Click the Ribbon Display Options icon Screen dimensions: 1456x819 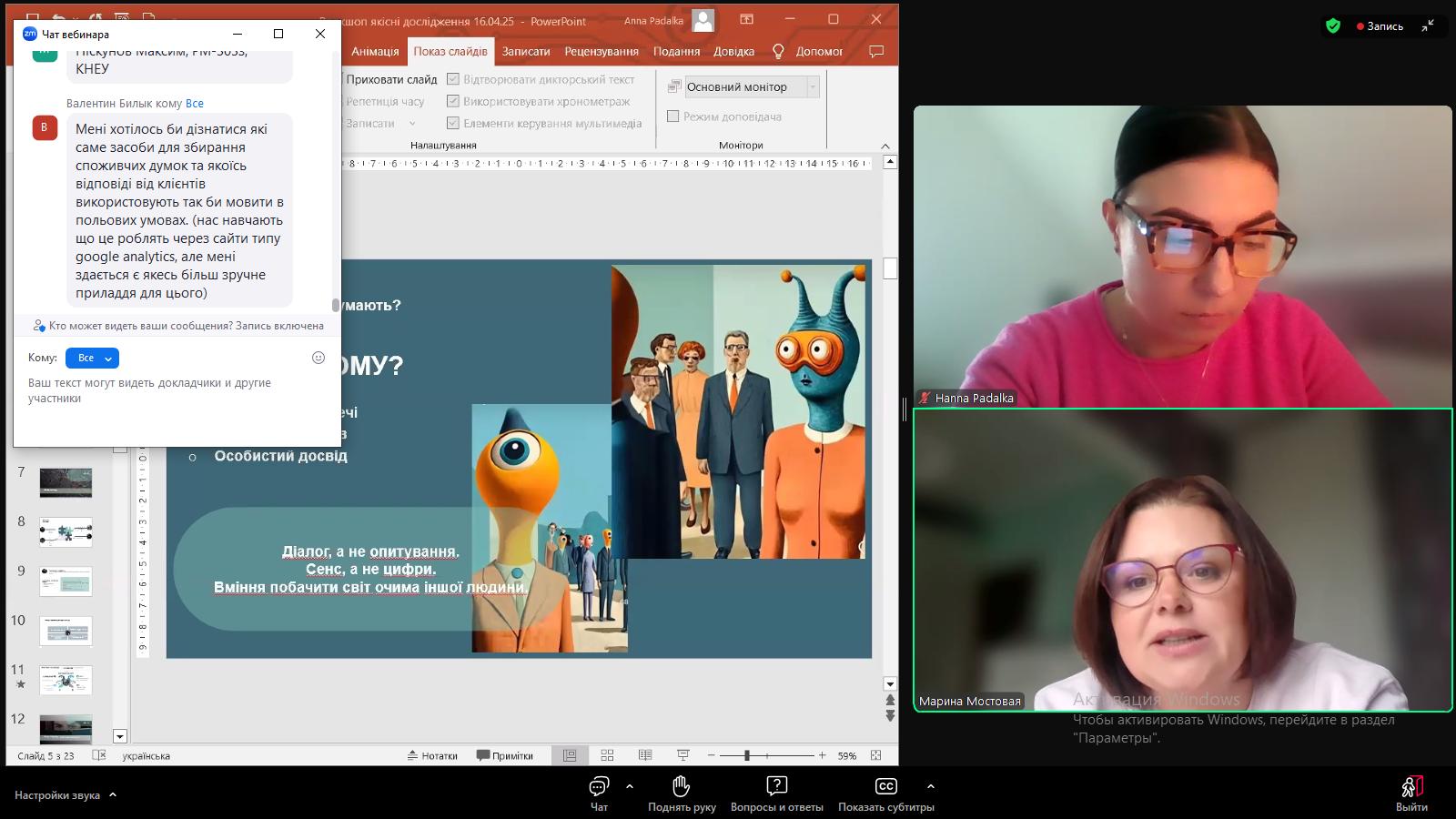[x=746, y=19]
